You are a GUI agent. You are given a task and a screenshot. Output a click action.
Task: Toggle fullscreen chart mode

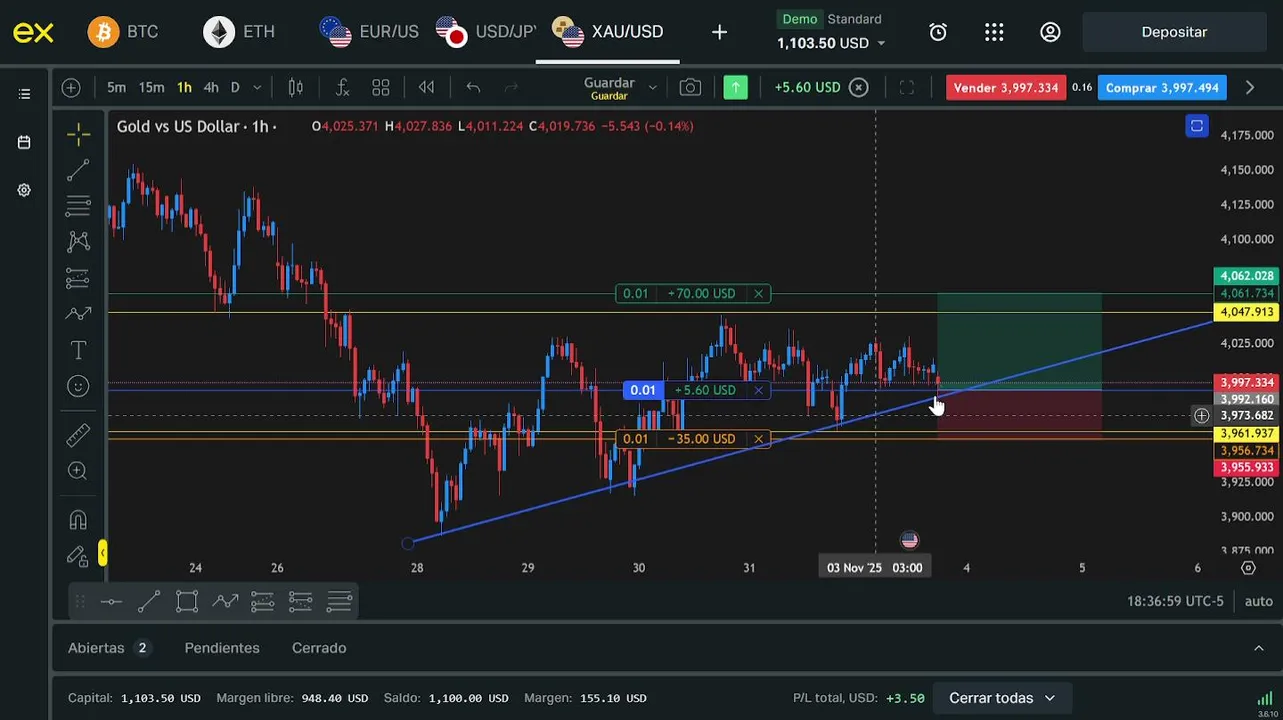[907, 88]
